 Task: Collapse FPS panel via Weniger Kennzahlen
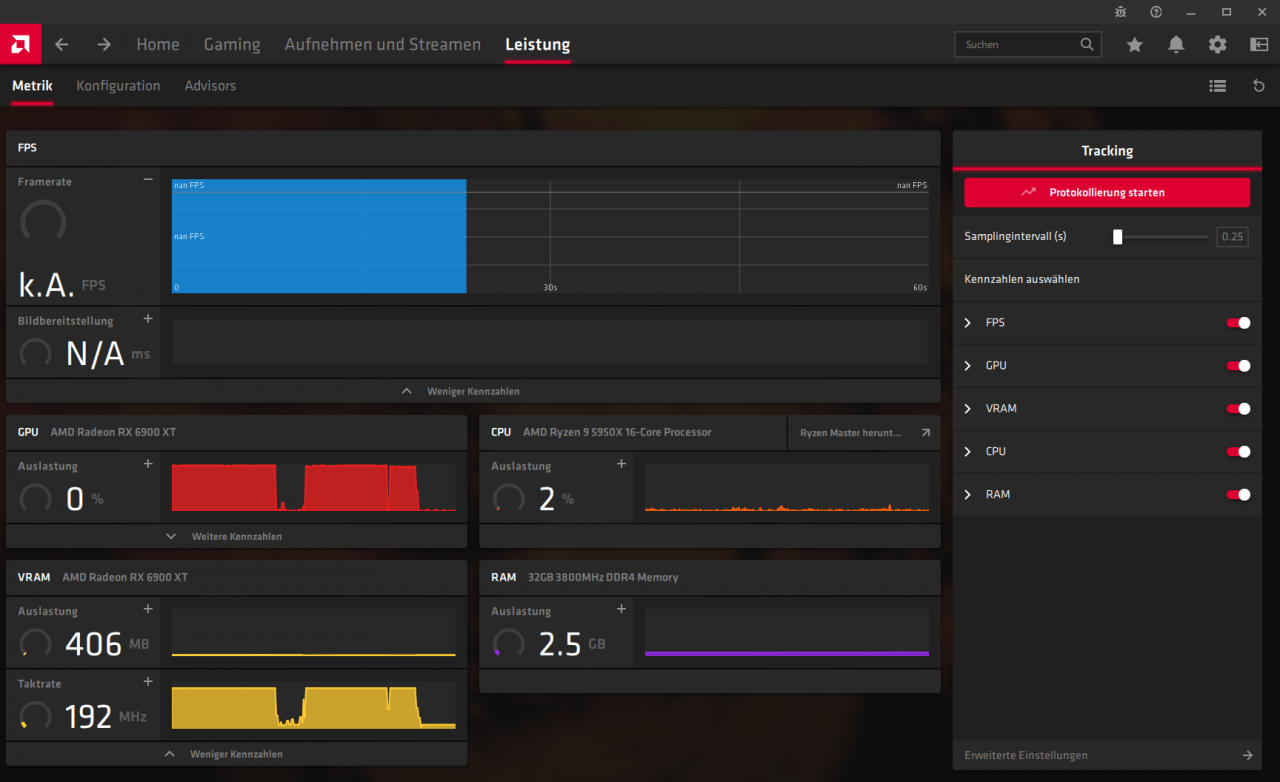(x=473, y=391)
